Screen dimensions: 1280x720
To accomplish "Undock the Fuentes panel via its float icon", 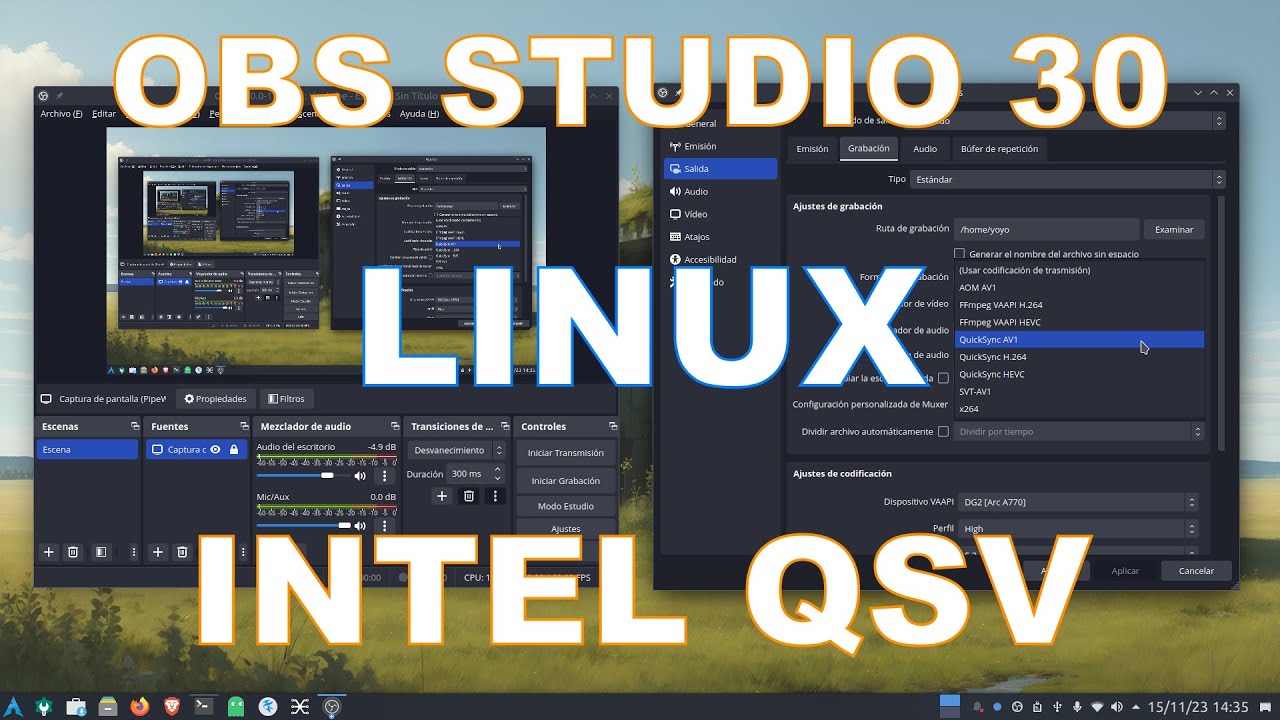I will 244,427.
